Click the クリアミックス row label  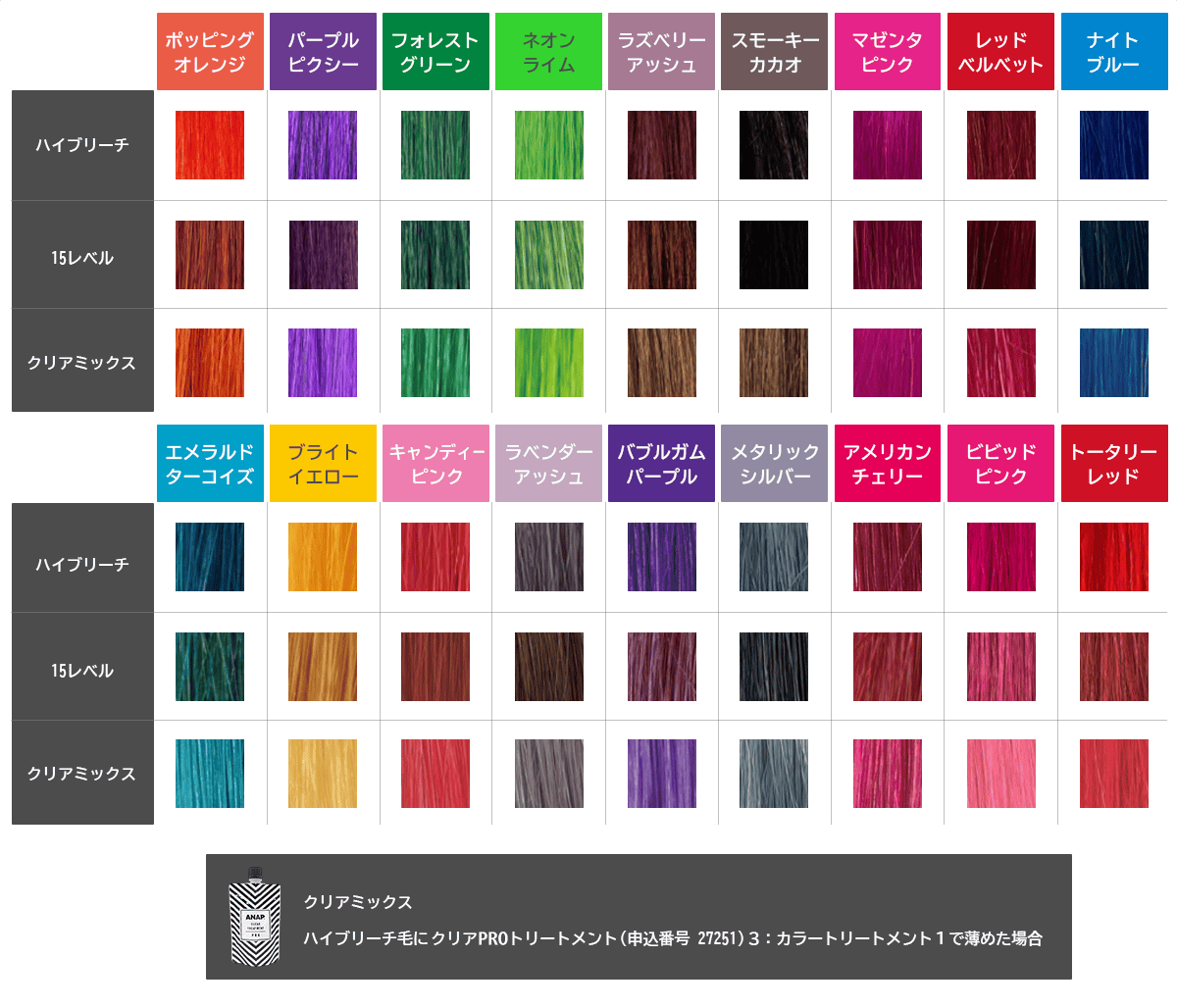click(x=81, y=360)
